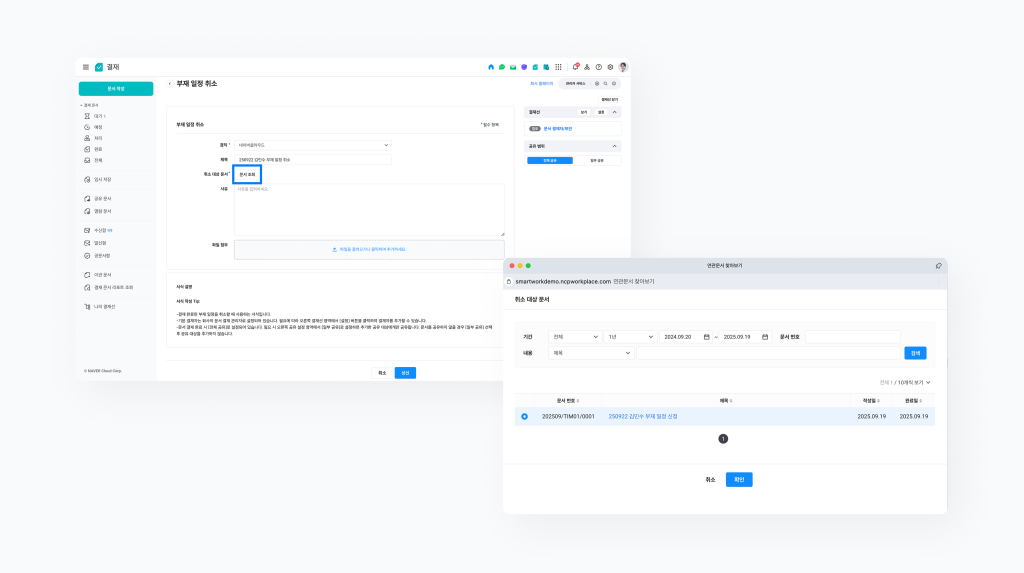Viewport: 1024px width, 573px height.
Task: Click the 문서 번호 input field
Action: 852,337
